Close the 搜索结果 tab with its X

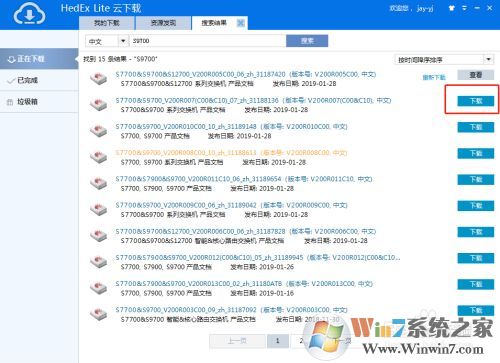[241, 23]
